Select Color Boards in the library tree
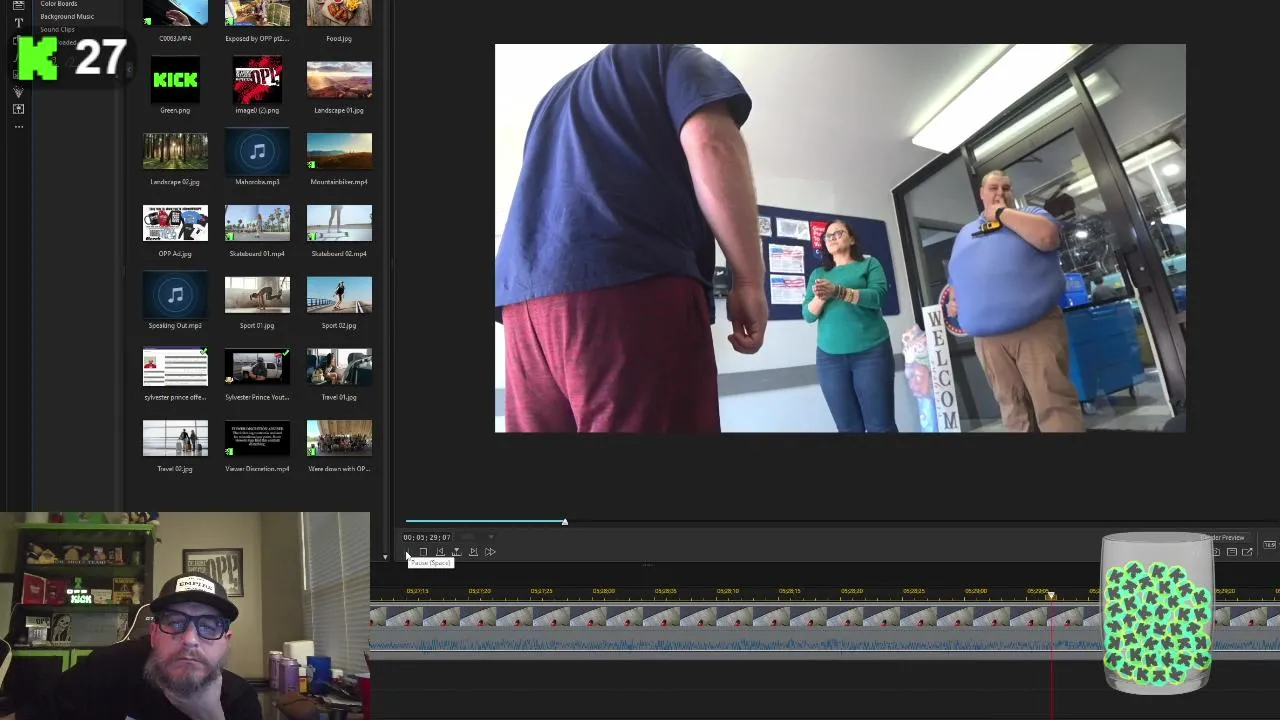 [59, 4]
